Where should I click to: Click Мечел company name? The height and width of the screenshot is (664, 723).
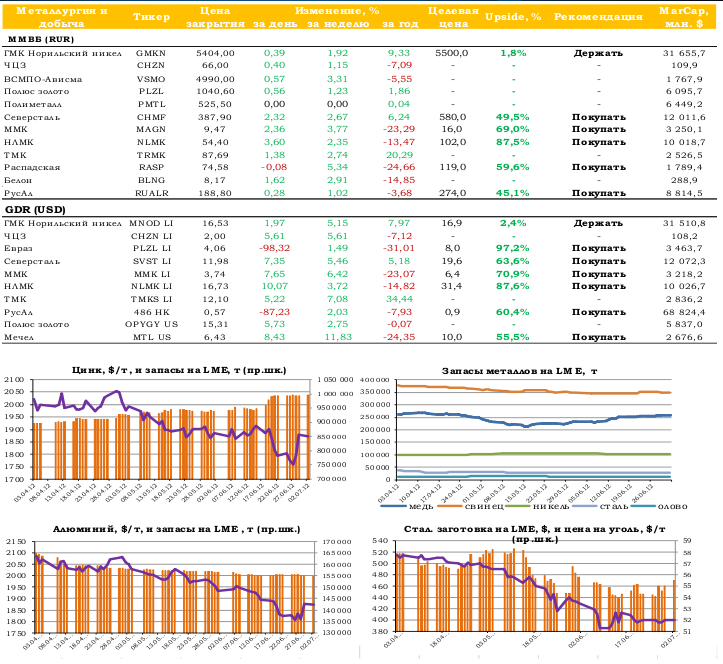pos(19,337)
